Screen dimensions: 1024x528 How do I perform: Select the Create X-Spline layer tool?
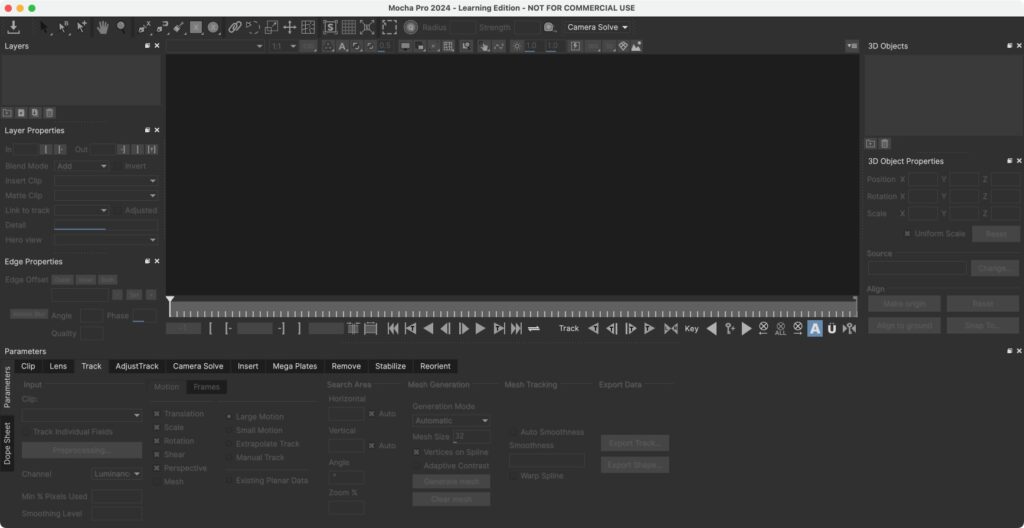pos(144,27)
